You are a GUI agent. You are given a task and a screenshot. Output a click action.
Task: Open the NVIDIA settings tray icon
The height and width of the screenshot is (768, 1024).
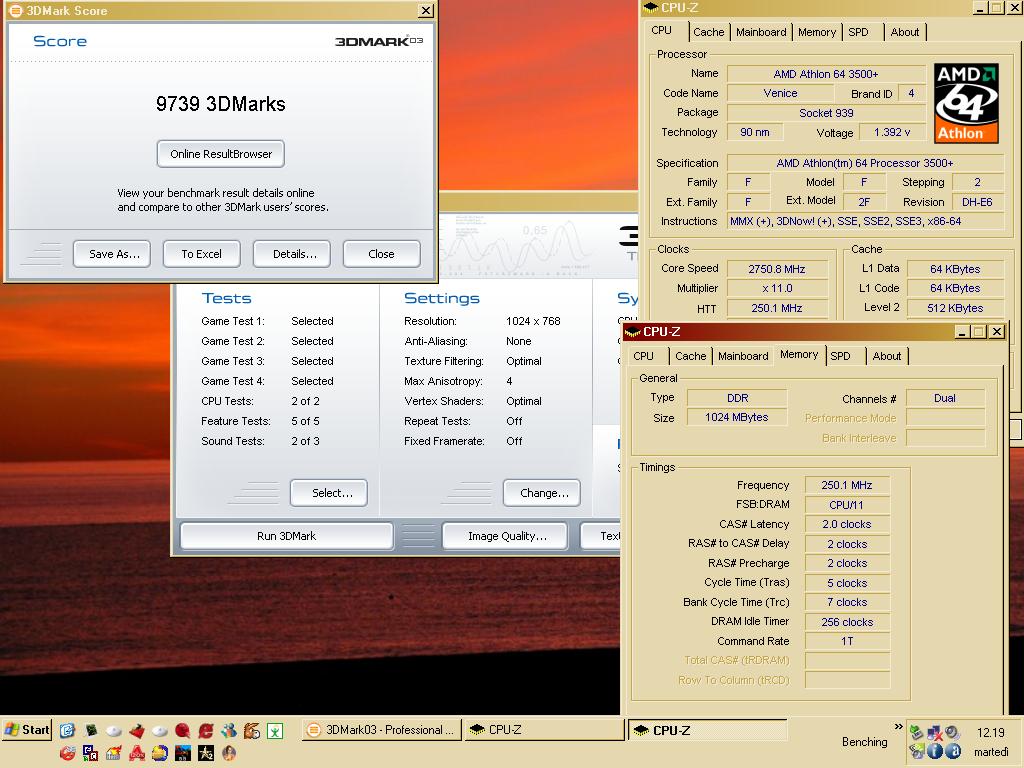[917, 751]
